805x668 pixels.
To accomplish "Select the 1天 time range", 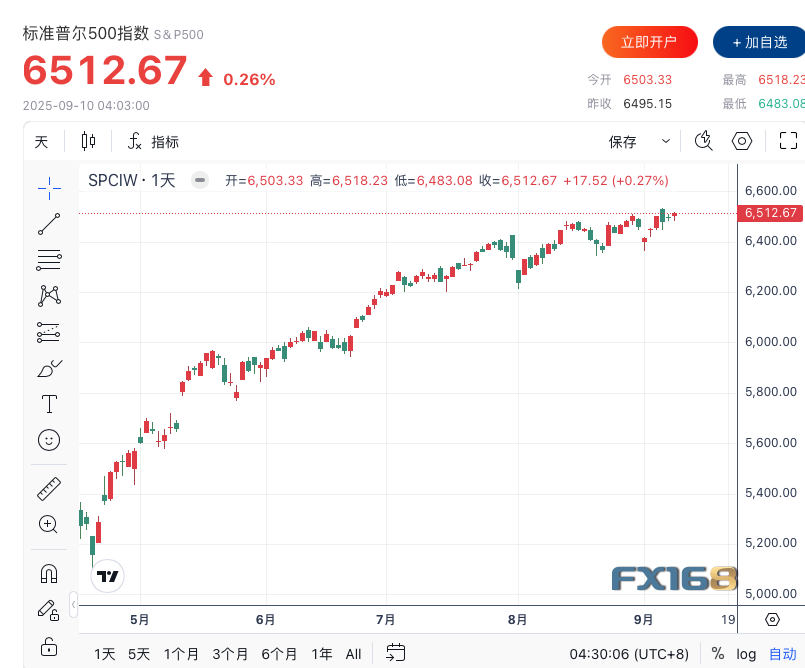I will click(104, 654).
